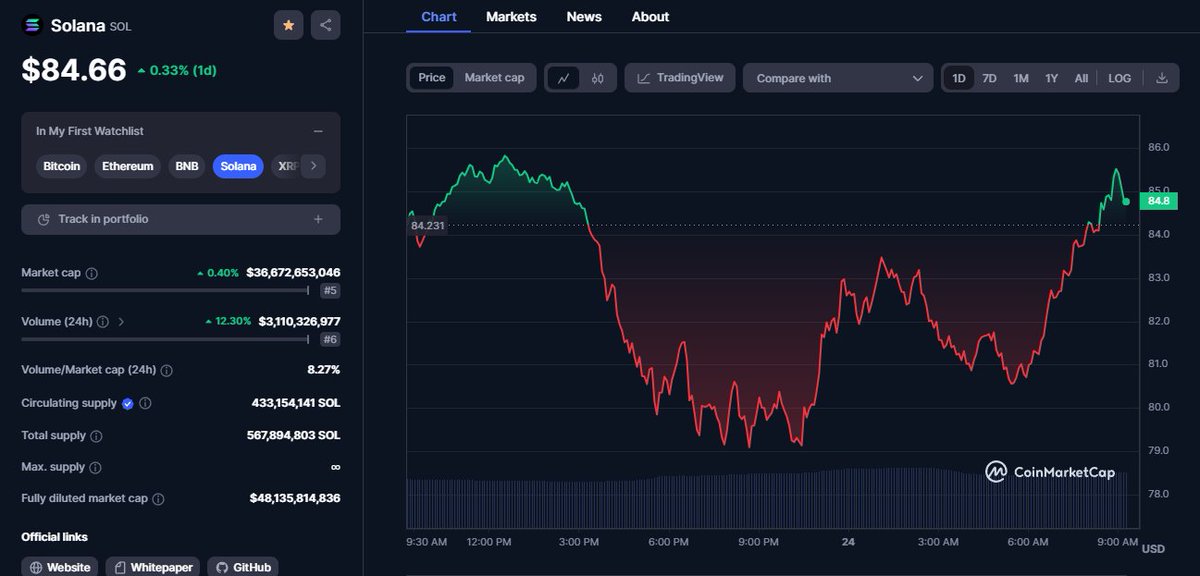Open the News tab
This screenshot has width=1200, height=576.
point(584,17)
